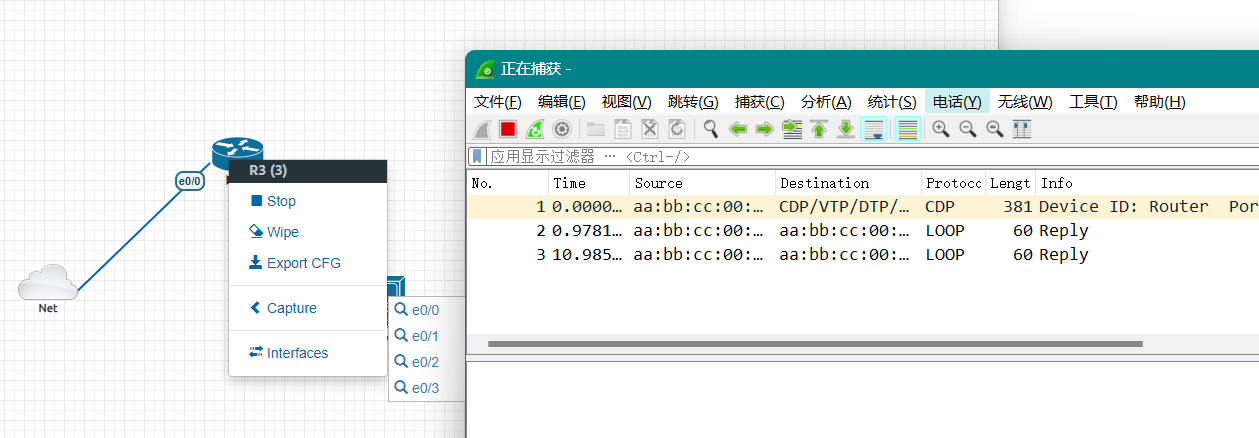Click the display filter input field
The width and height of the screenshot is (1259, 438).
tap(870, 156)
